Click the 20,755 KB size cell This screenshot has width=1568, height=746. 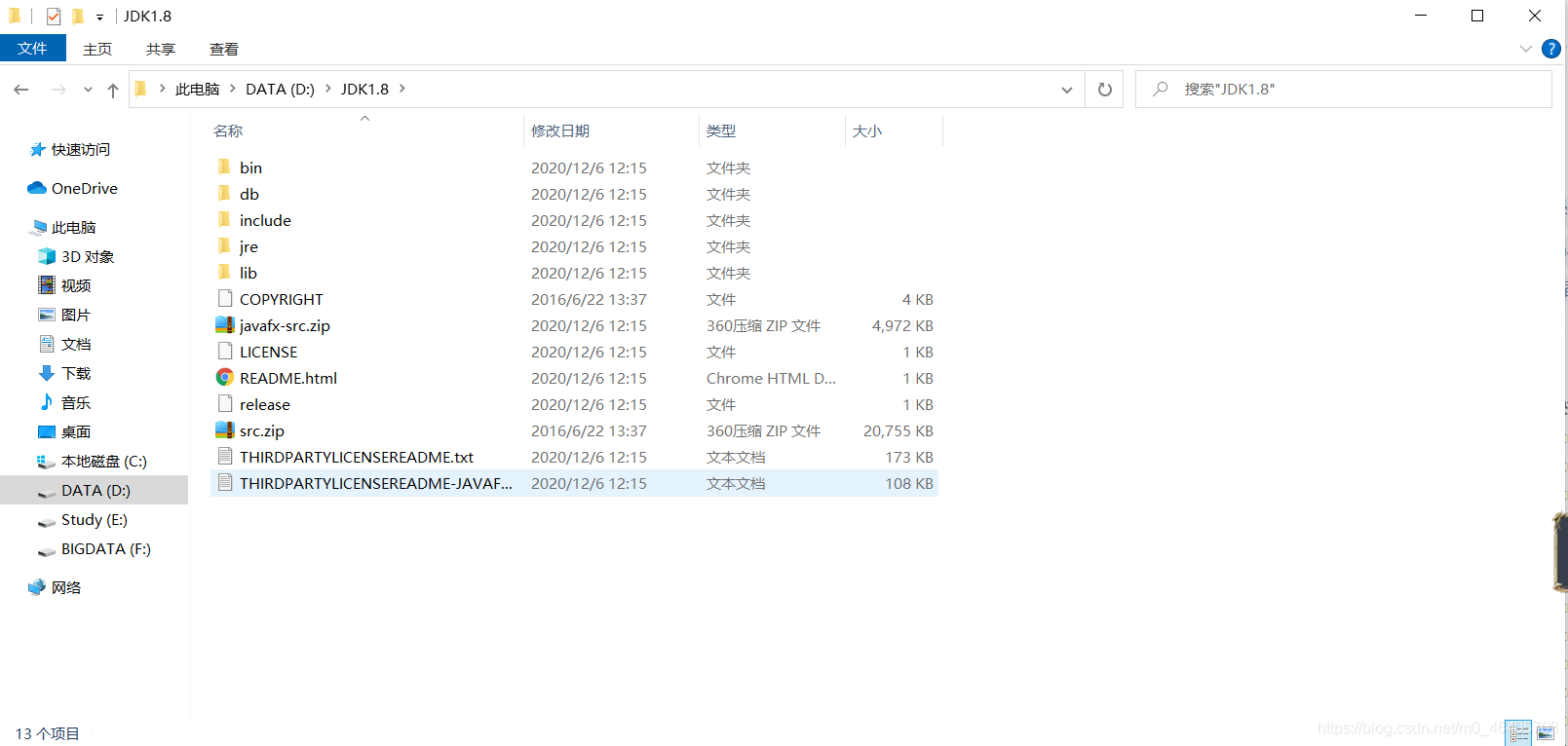point(899,430)
